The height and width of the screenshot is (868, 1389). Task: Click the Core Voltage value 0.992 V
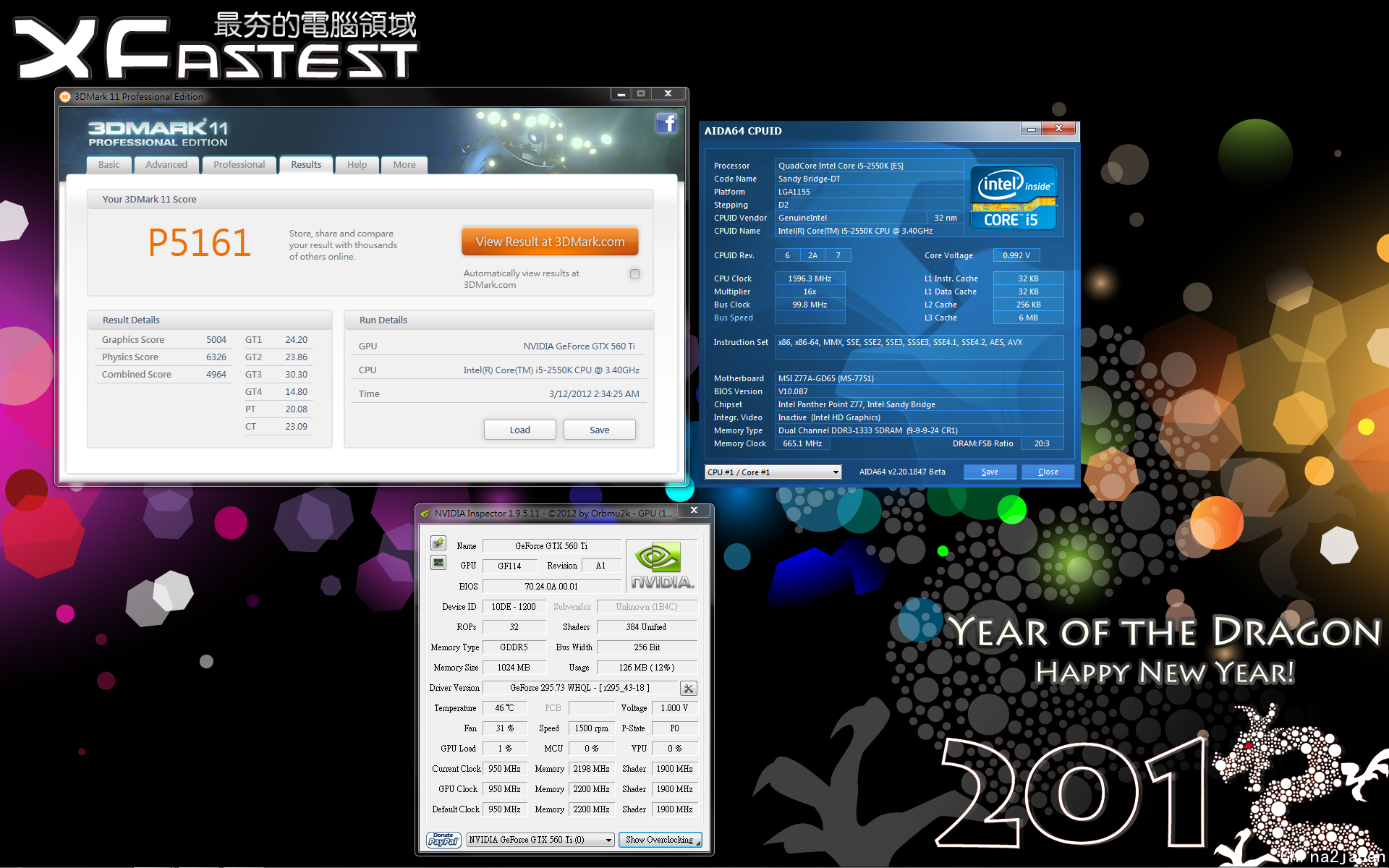click(1016, 255)
